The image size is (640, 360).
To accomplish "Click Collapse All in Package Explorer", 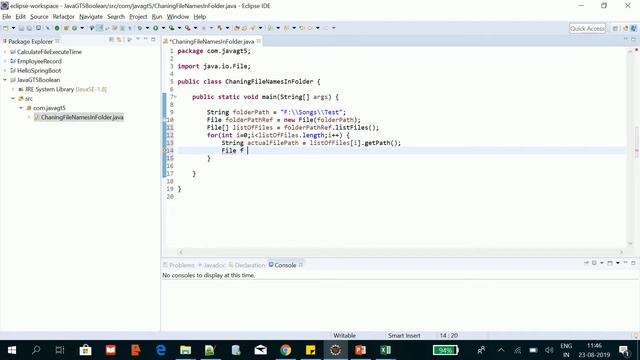I will 111,40.
